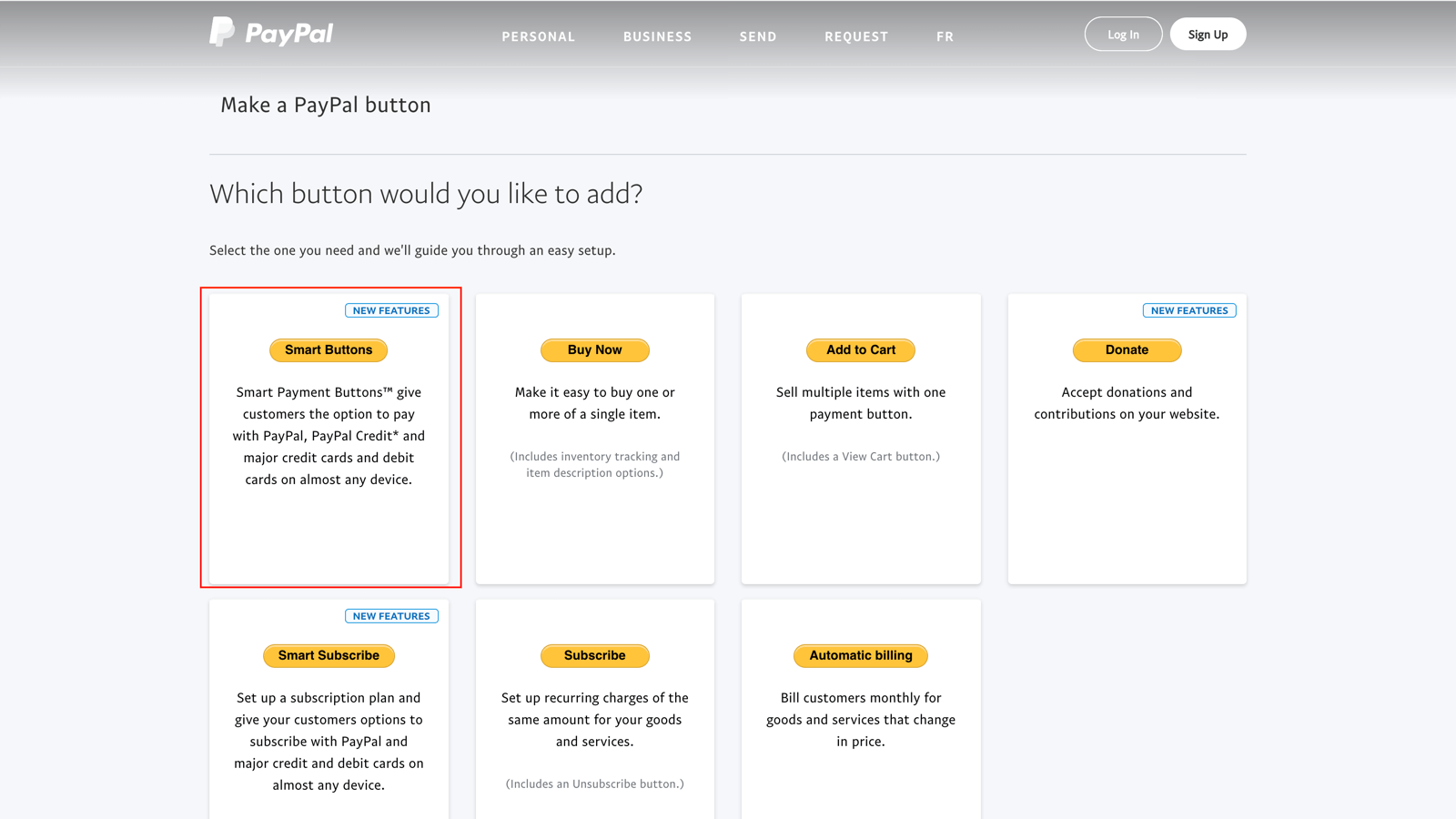Pick the Smart Subscribe button type
The height and width of the screenshot is (819, 1456).
(x=328, y=655)
